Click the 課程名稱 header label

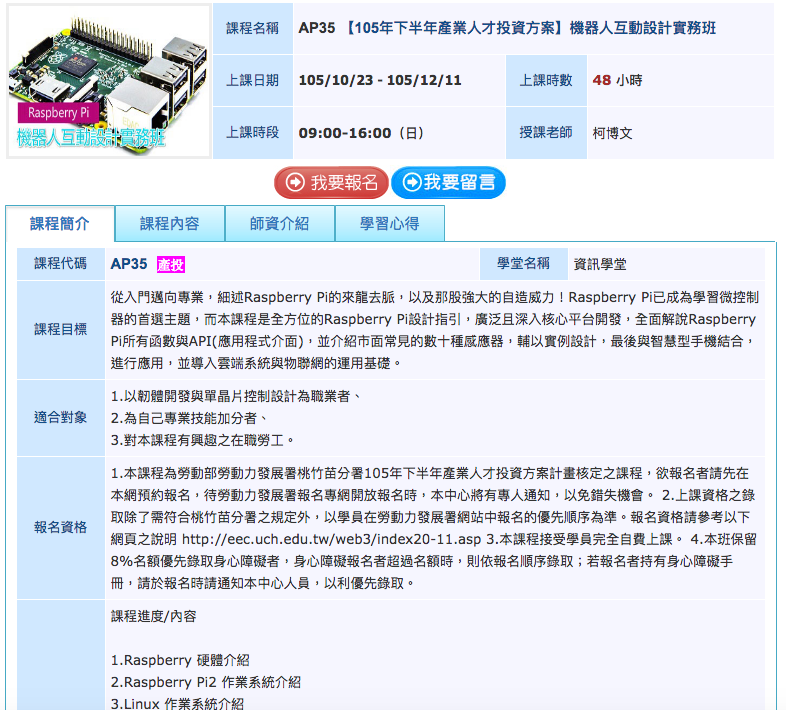(253, 29)
